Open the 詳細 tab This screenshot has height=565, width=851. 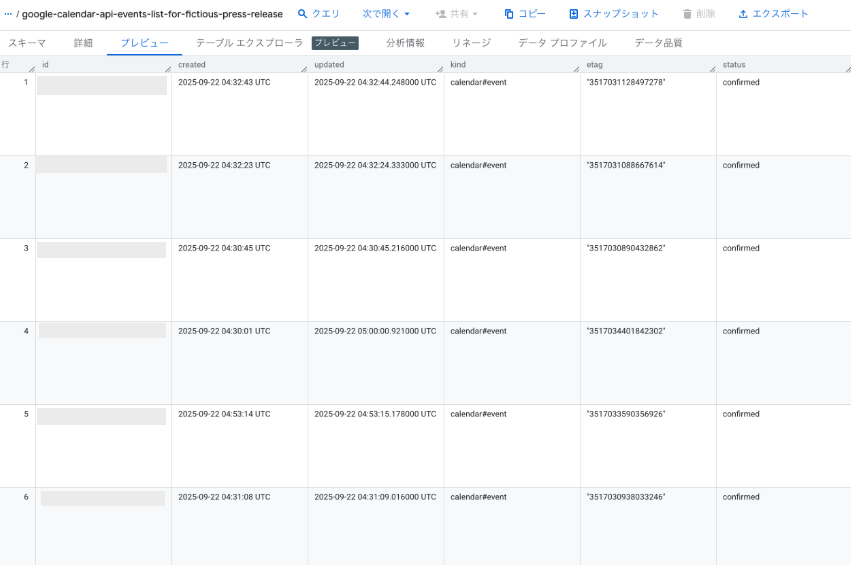(83, 43)
